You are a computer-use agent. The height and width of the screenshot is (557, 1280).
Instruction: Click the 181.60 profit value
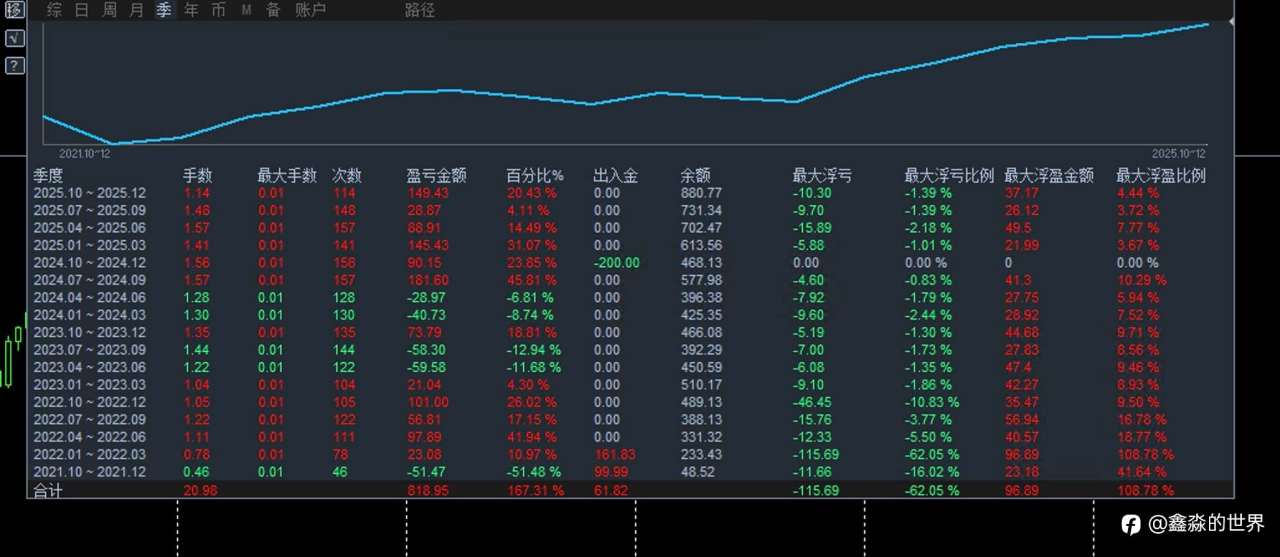pos(427,280)
